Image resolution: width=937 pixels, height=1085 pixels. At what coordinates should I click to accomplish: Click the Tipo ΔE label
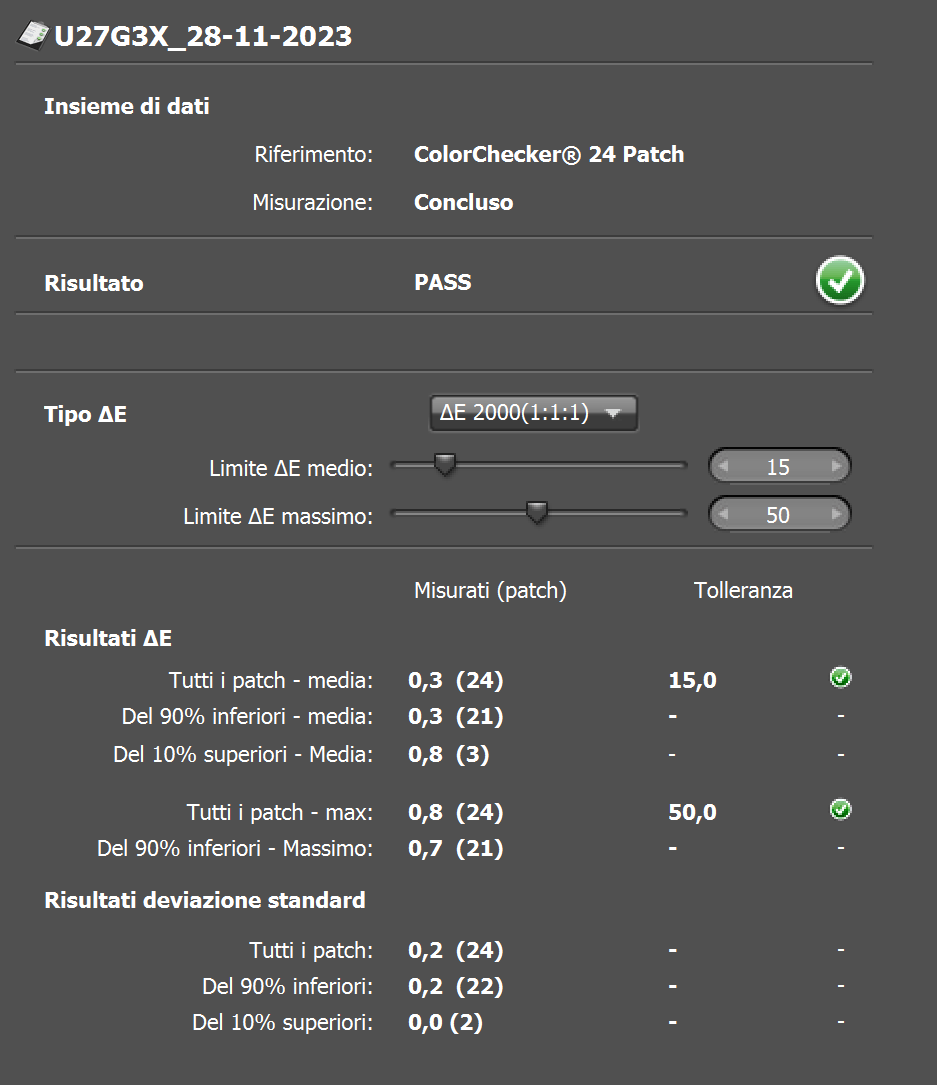(85, 414)
